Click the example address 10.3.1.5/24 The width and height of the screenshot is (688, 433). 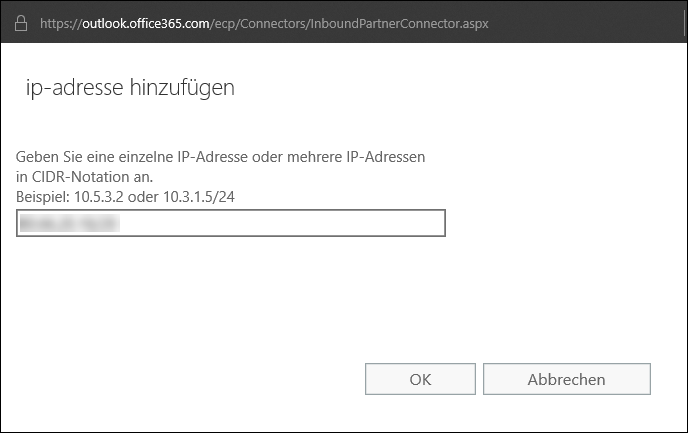[199, 197]
